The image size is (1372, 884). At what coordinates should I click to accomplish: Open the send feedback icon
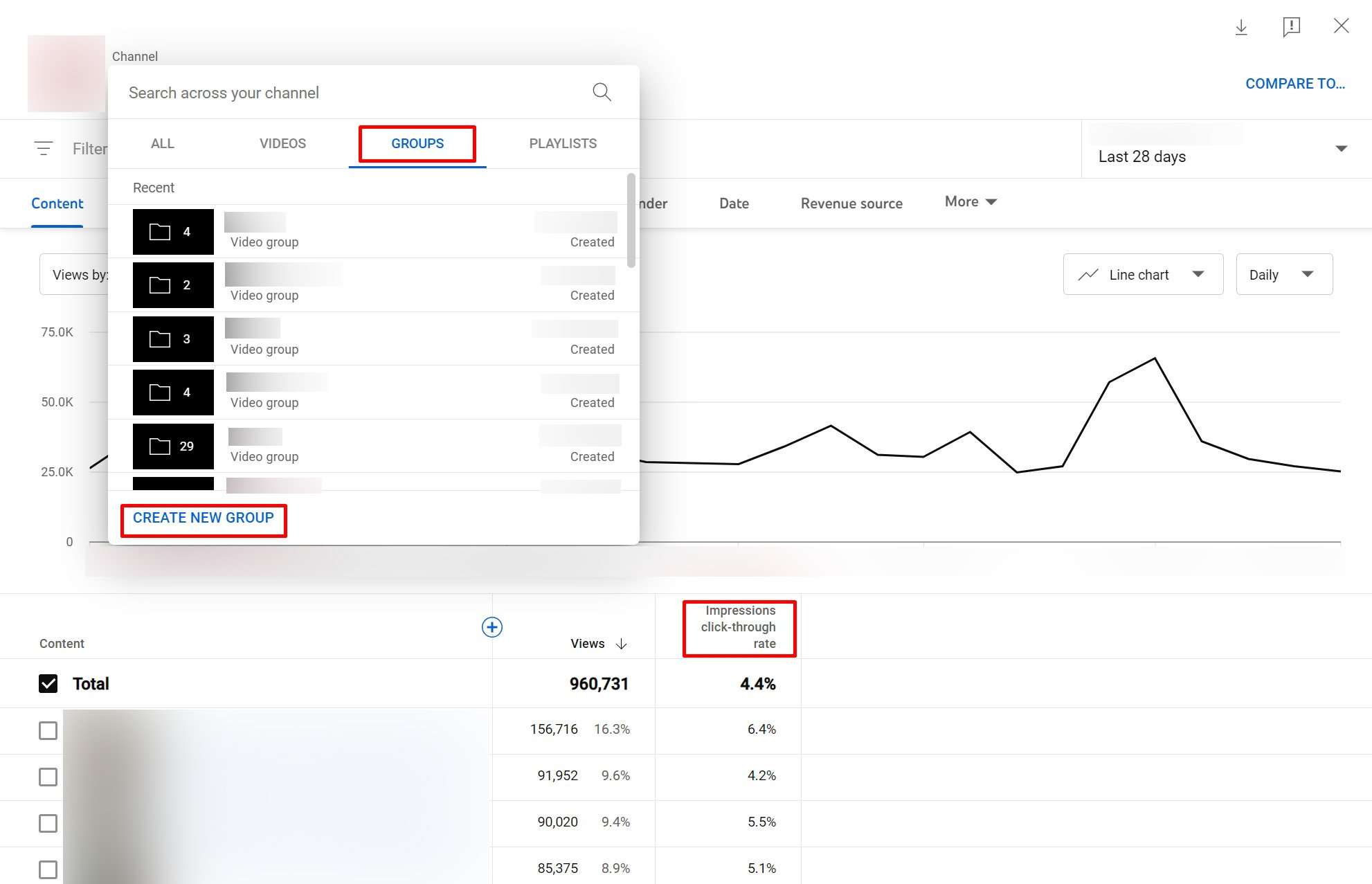pyautogui.click(x=1291, y=27)
